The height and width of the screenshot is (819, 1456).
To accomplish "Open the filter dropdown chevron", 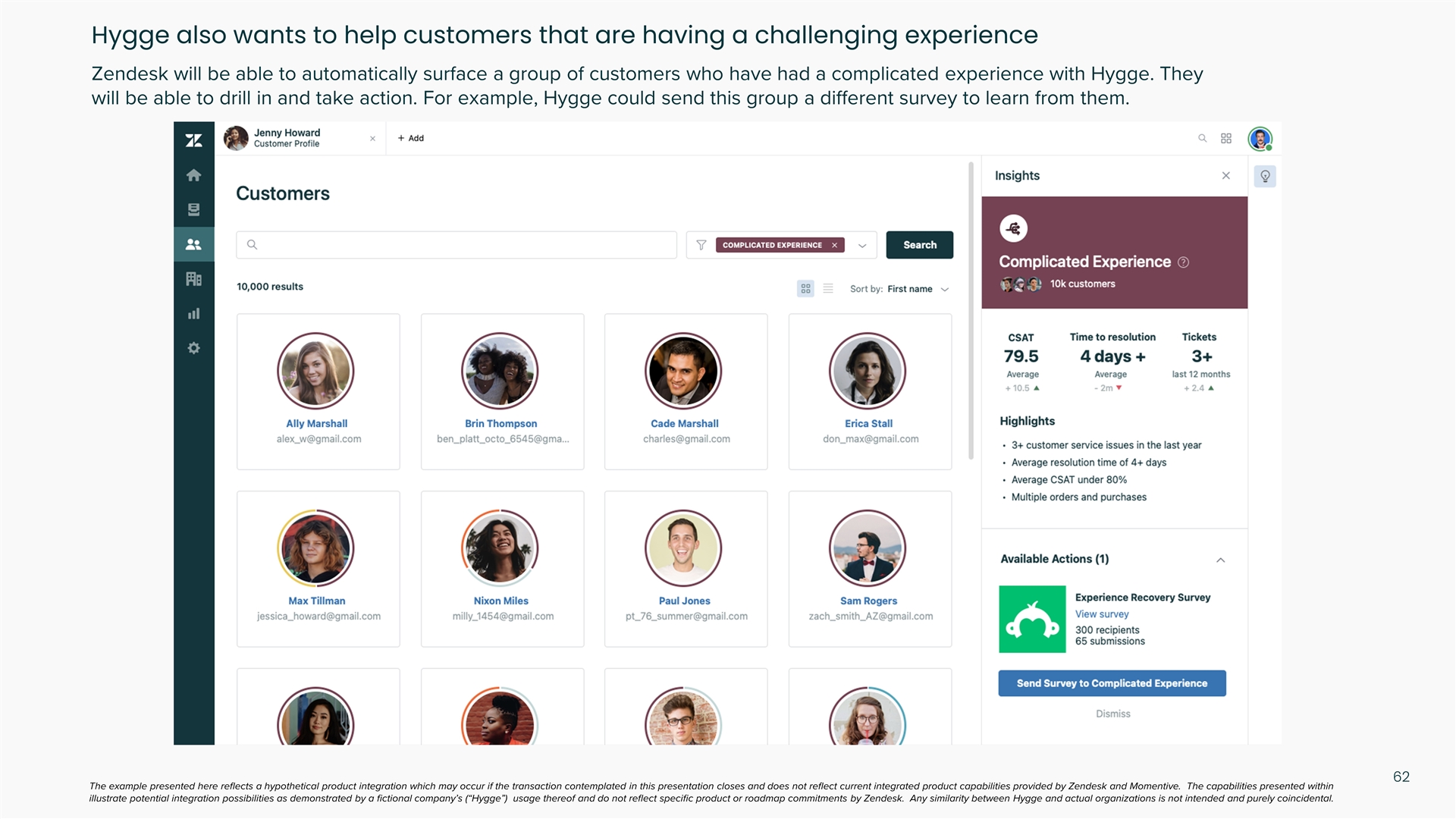I will (862, 246).
